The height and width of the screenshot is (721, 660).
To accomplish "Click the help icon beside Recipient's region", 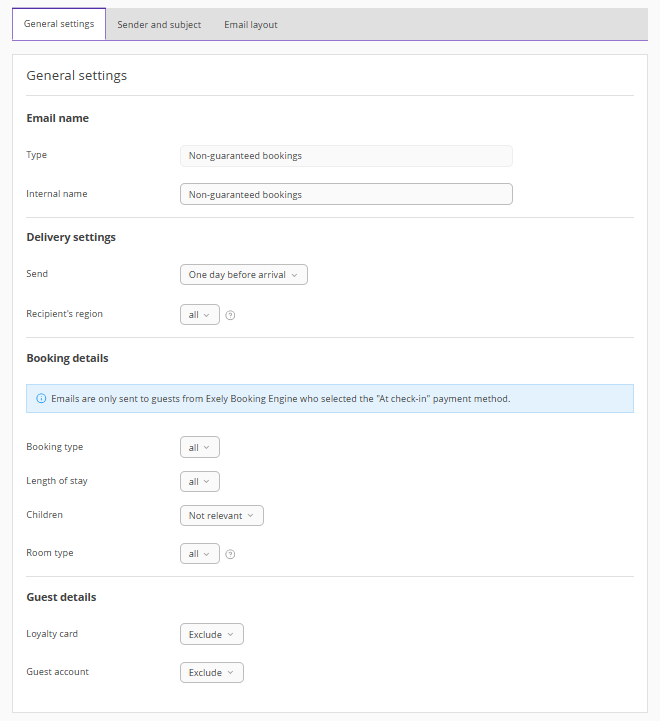I will click(230, 315).
